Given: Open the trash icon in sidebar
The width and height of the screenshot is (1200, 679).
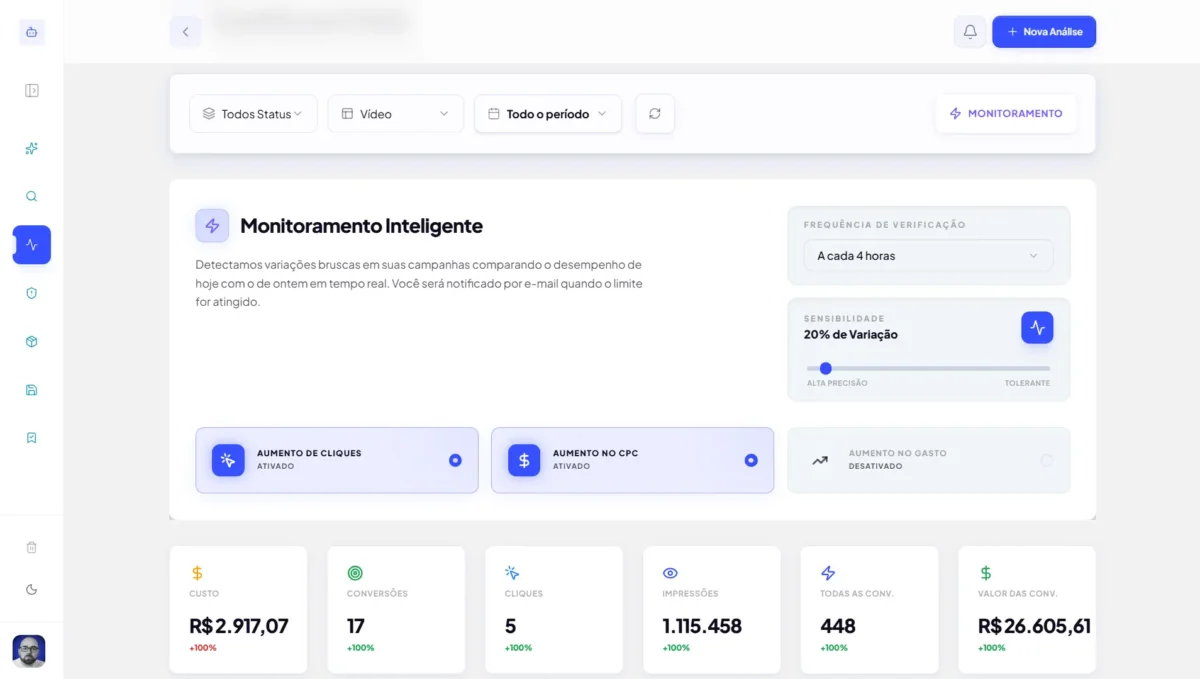Looking at the screenshot, I should click(32, 547).
